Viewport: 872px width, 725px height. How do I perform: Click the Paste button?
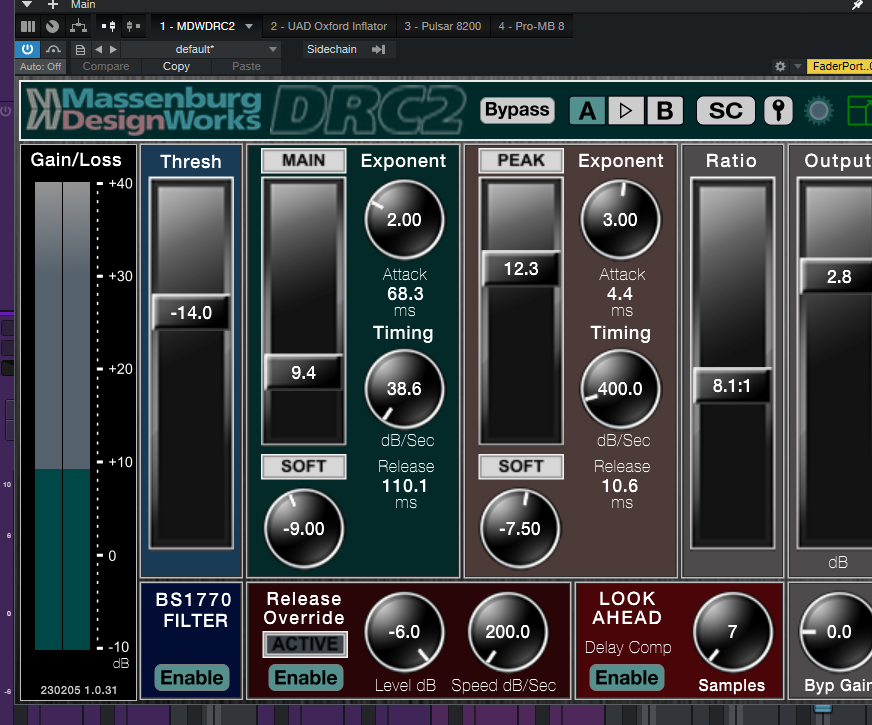[x=246, y=66]
